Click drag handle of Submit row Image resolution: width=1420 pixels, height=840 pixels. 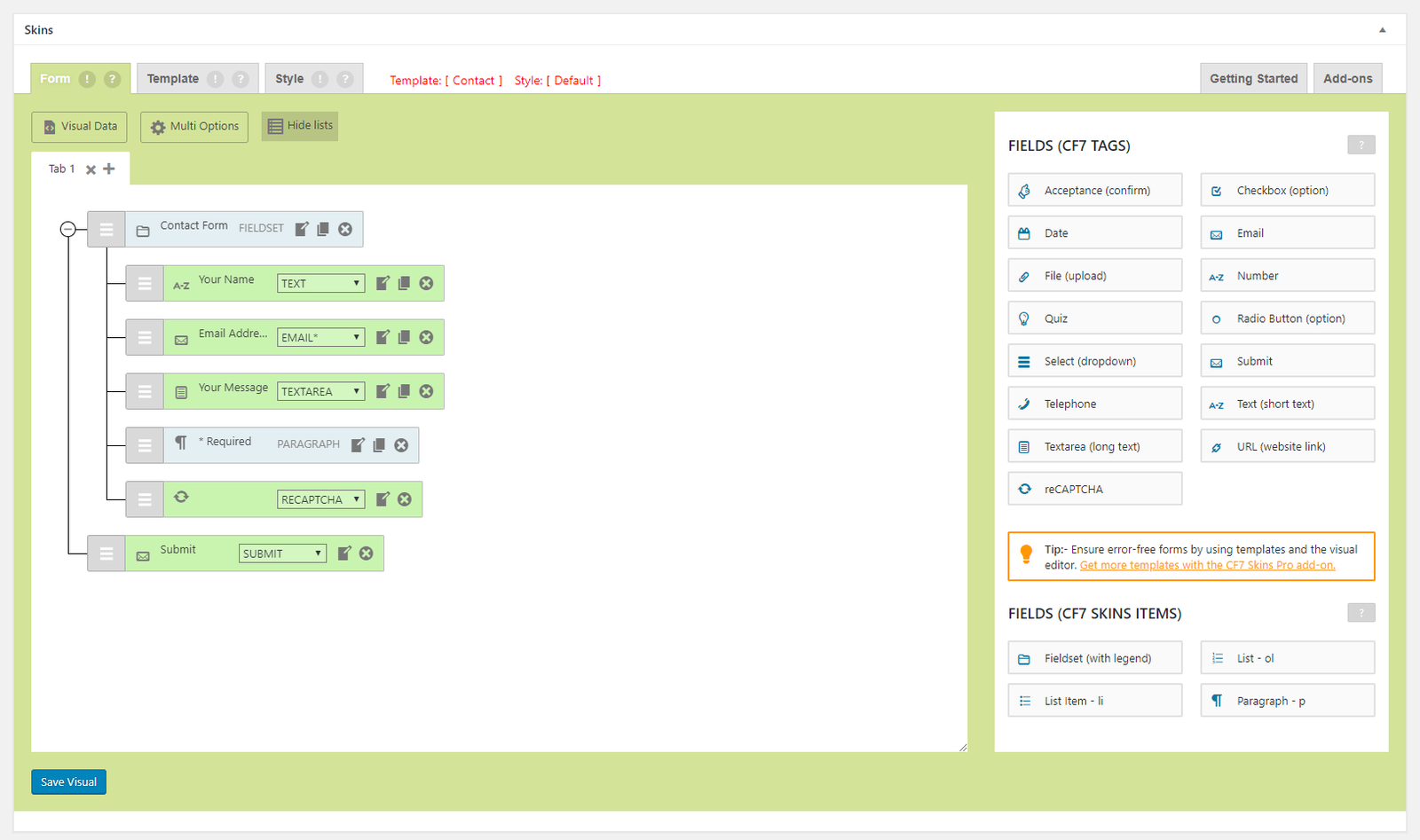106,553
